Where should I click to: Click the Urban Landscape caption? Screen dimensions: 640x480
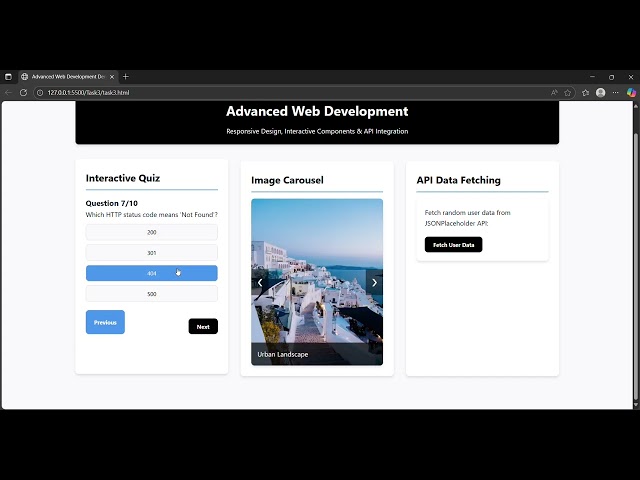tap(283, 354)
